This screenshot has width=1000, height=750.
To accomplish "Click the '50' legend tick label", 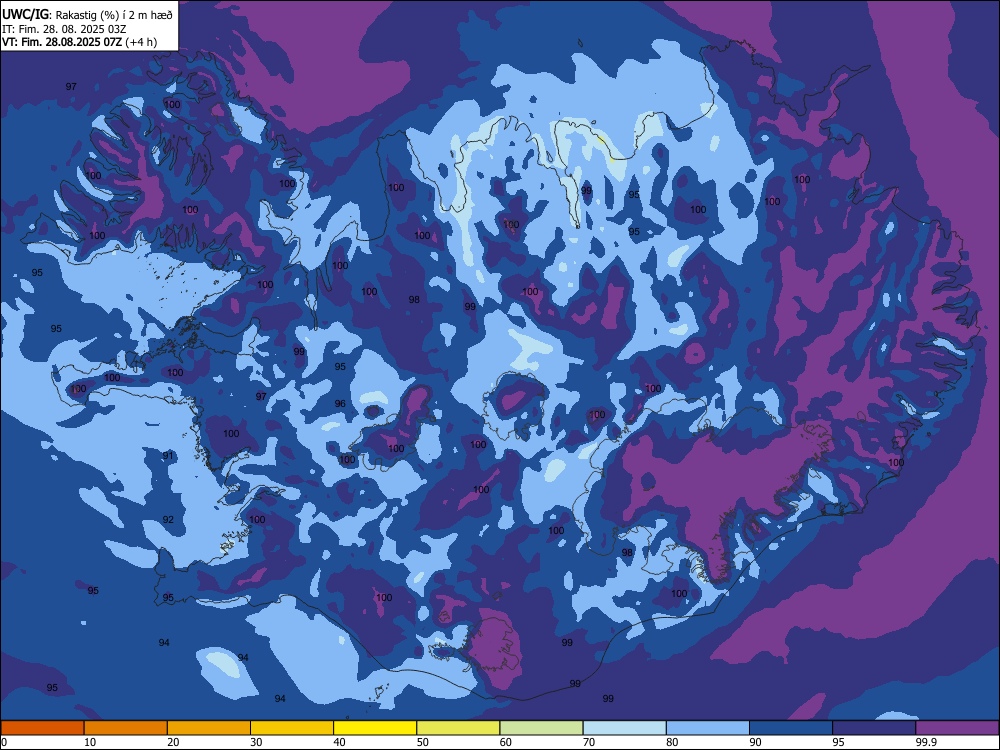I will (x=422, y=742).
